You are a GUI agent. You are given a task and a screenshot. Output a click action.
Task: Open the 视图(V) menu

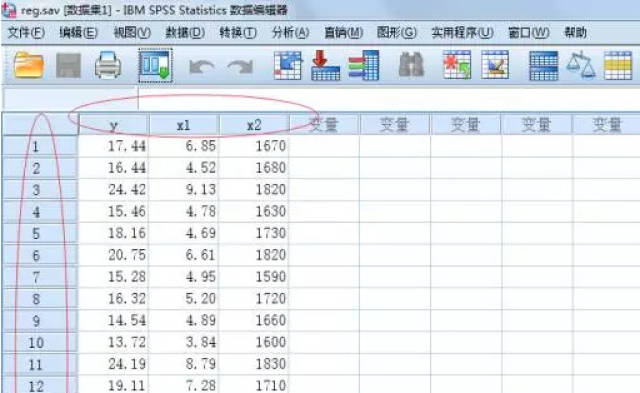coord(132,32)
